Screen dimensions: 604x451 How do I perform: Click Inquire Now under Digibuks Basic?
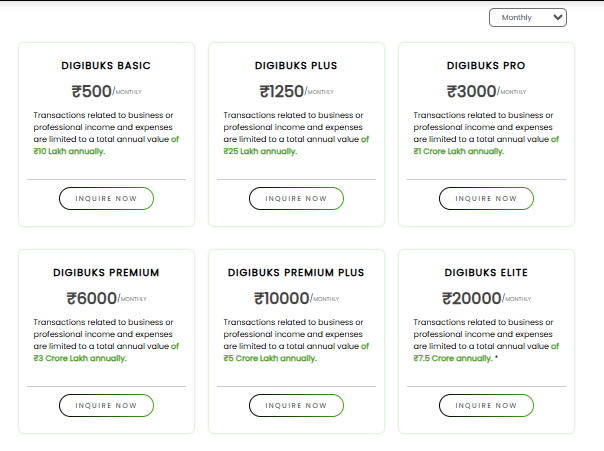pyautogui.click(x=106, y=198)
